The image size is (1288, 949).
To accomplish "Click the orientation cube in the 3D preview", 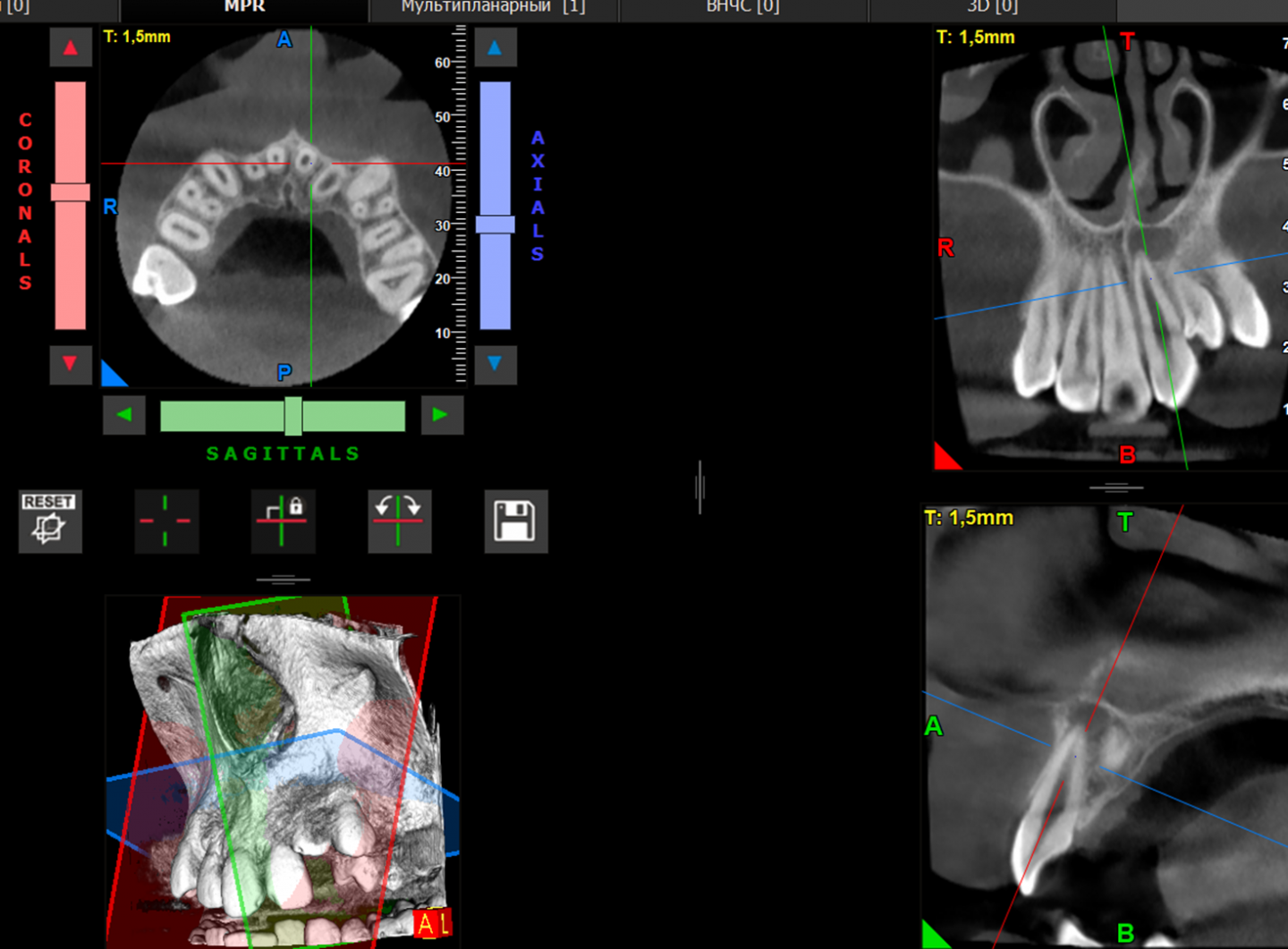I will (433, 923).
